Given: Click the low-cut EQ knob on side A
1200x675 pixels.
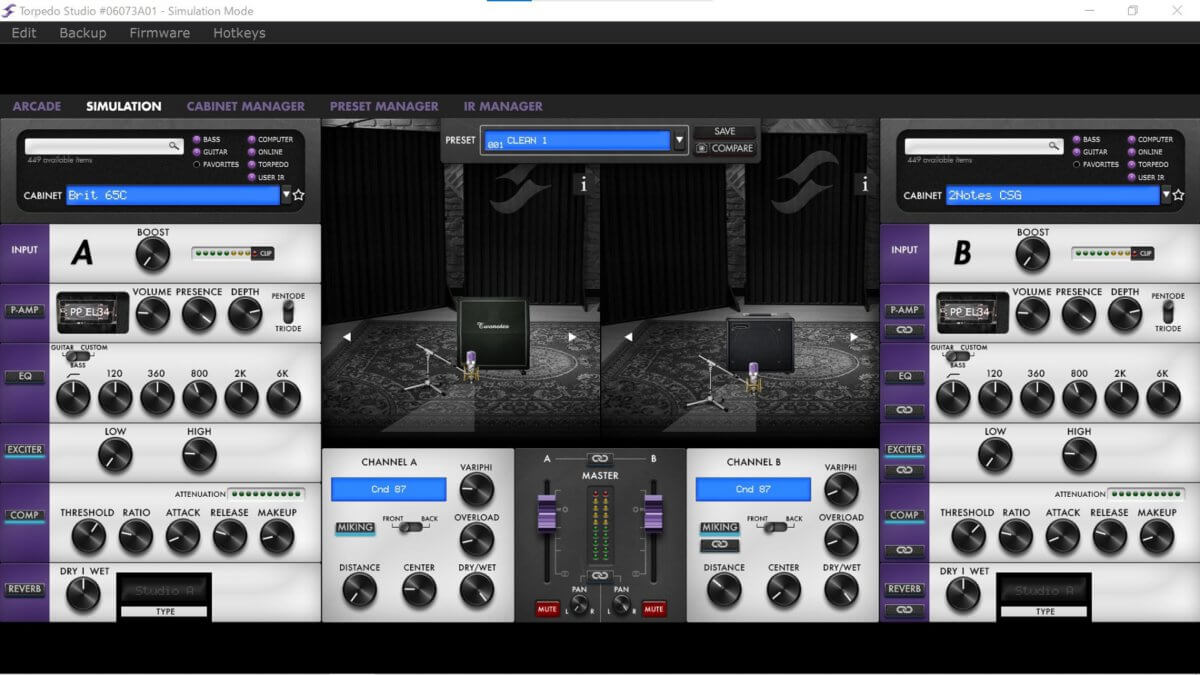Looking at the screenshot, I should pyautogui.click(x=73, y=398).
